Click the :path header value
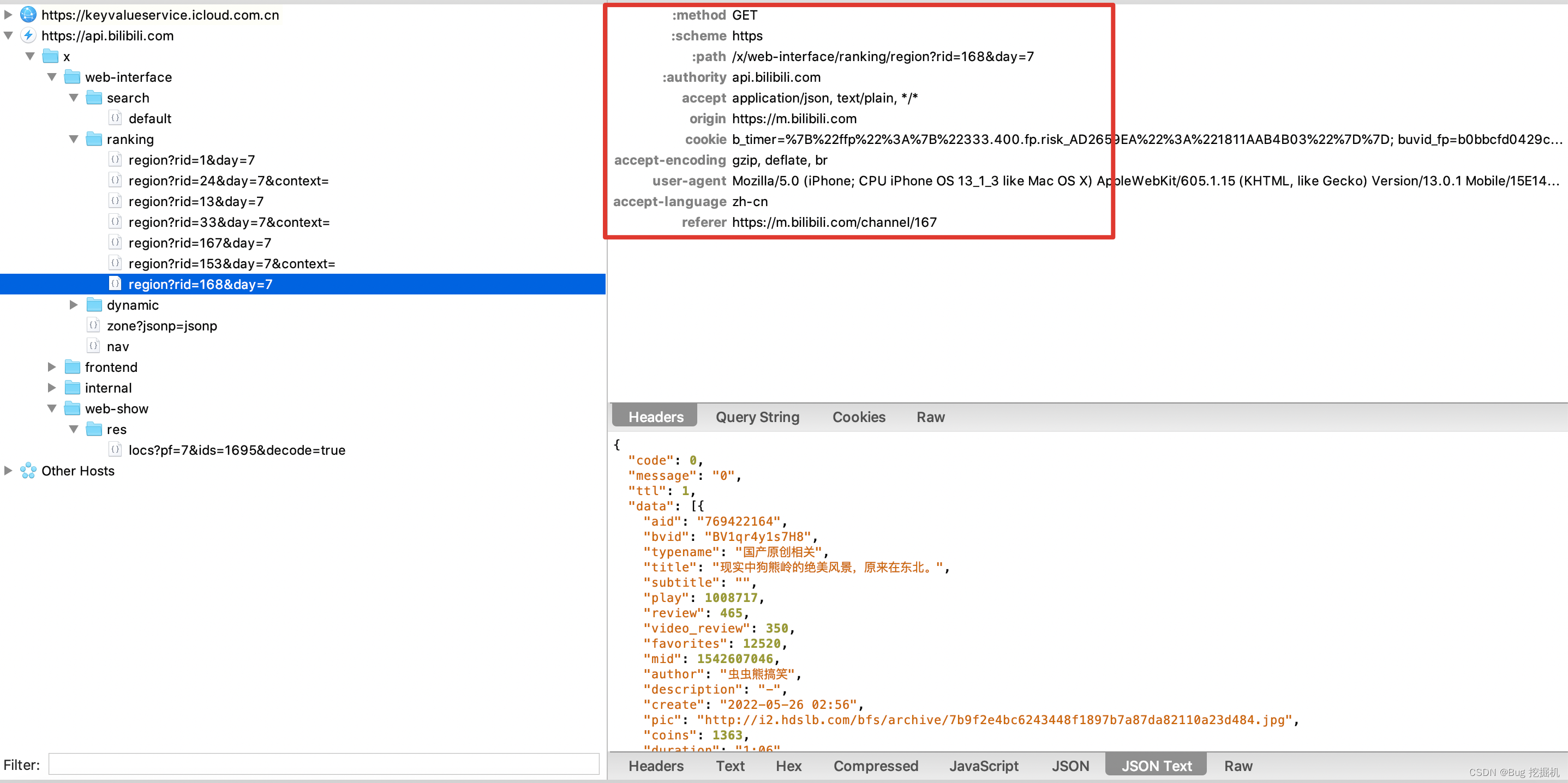 point(883,57)
